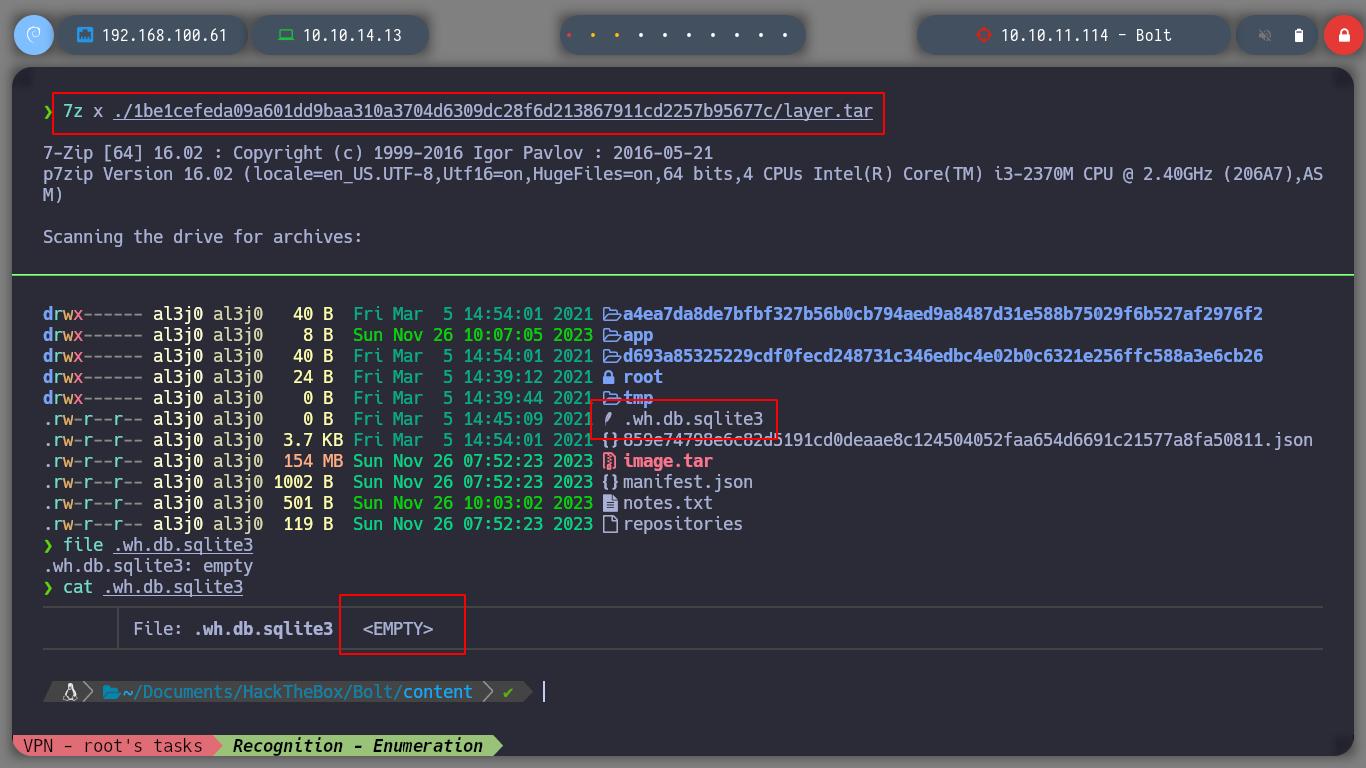The width and height of the screenshot is (1366, 768).
Task: Switch to Recognition - Enumeration tab
Action: [358, 746]
